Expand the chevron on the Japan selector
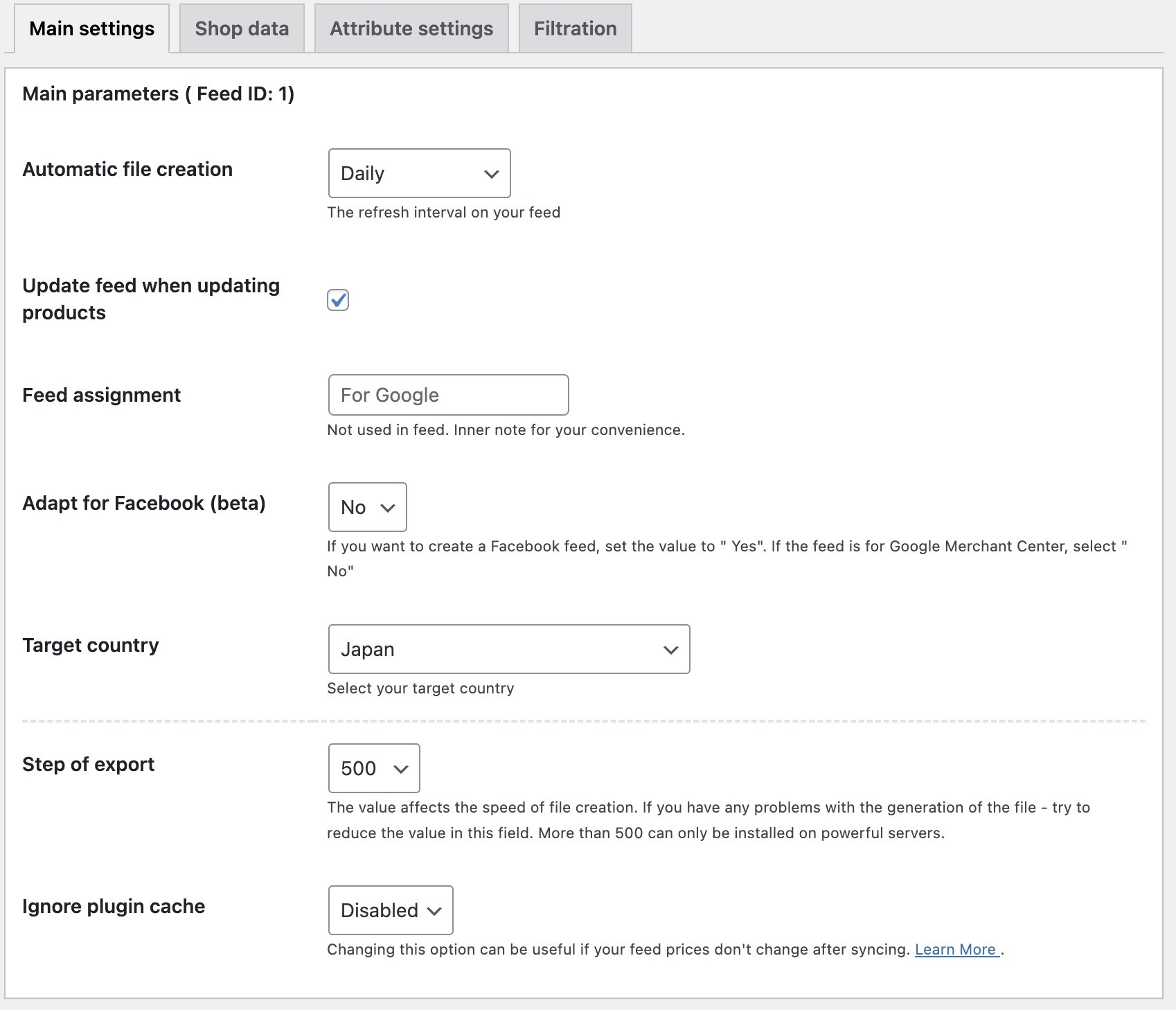This screenshot has height=1010, width=1176. point(670,649)
